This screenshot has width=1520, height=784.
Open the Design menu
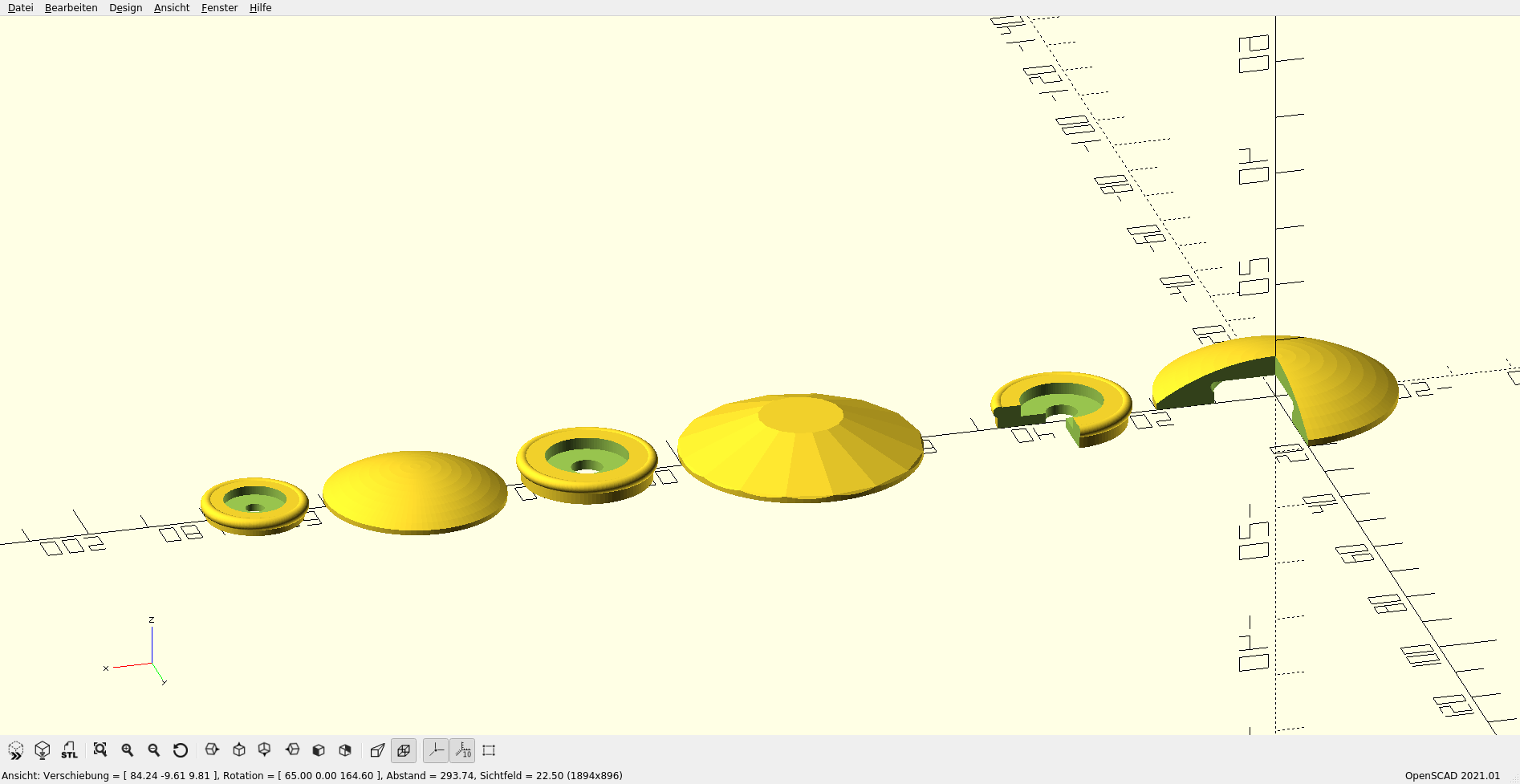[x=125, y=8]
